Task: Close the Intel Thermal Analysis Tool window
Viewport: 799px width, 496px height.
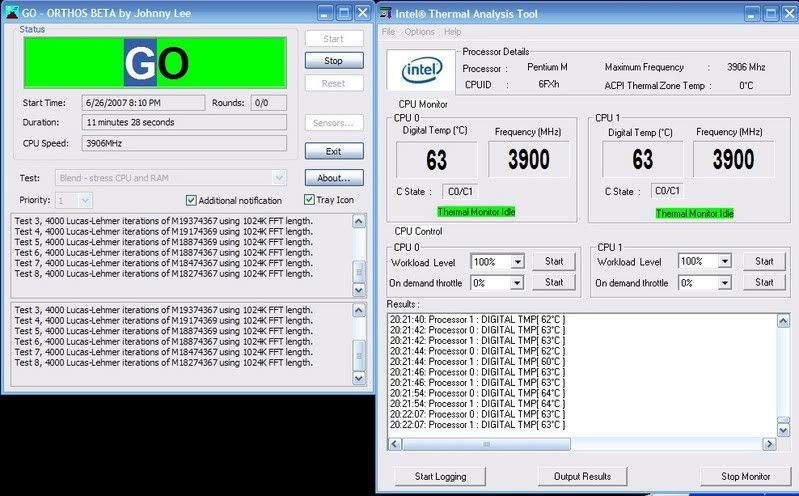Action: 789,14
